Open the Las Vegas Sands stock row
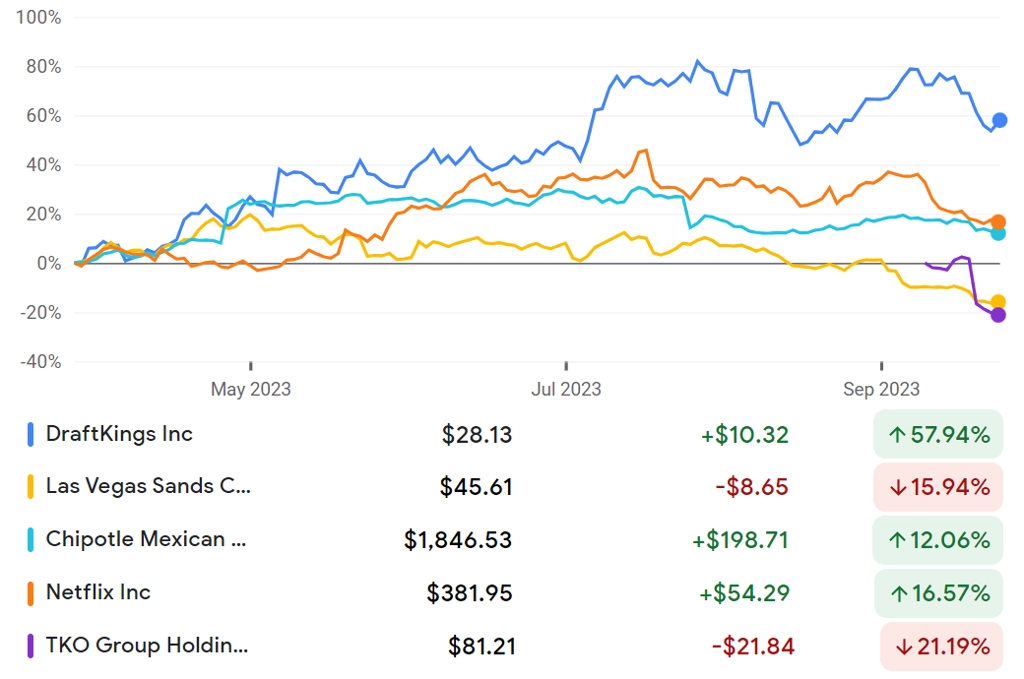This screenshot has width=1024, height=679. [512, 487]
